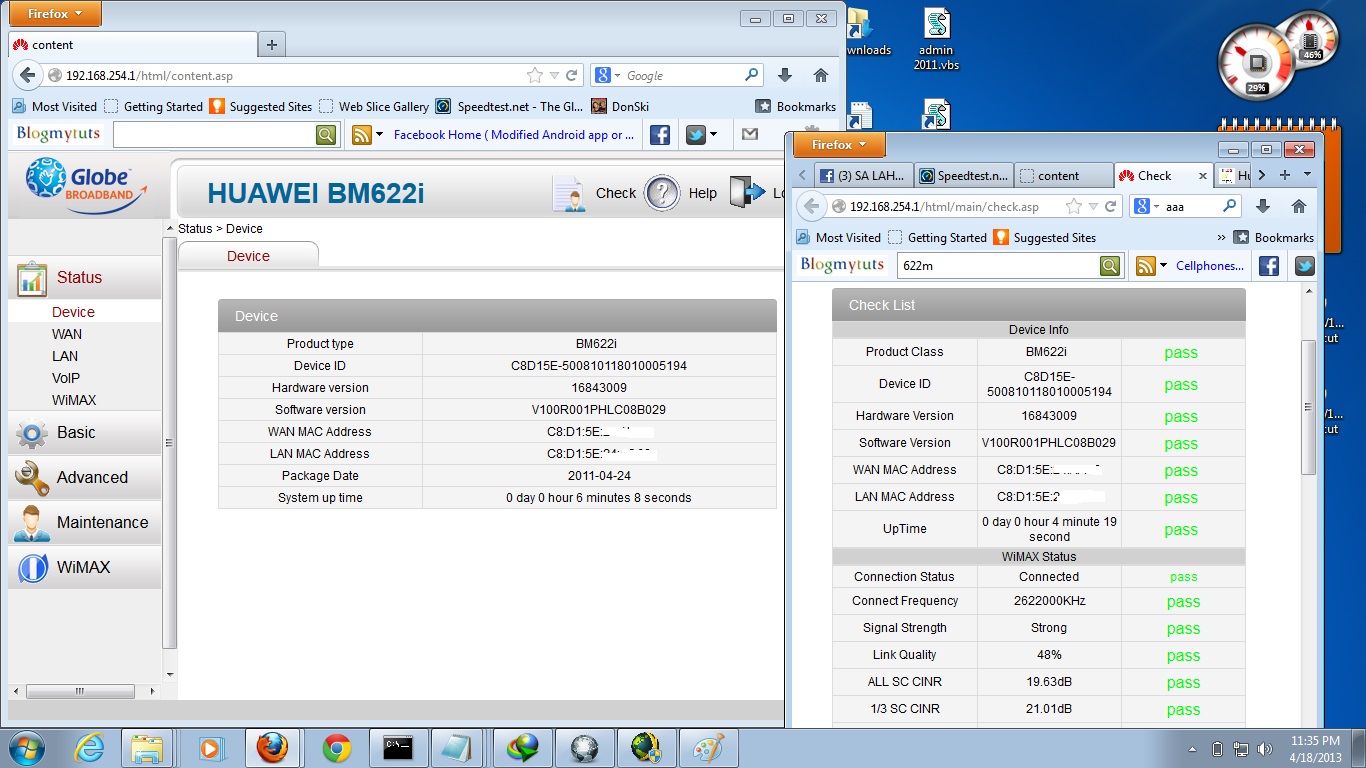Screen dimensions: 1366x768
Task: Open Firefox menu dropdown in left window
Action: [x=54, y=13]
